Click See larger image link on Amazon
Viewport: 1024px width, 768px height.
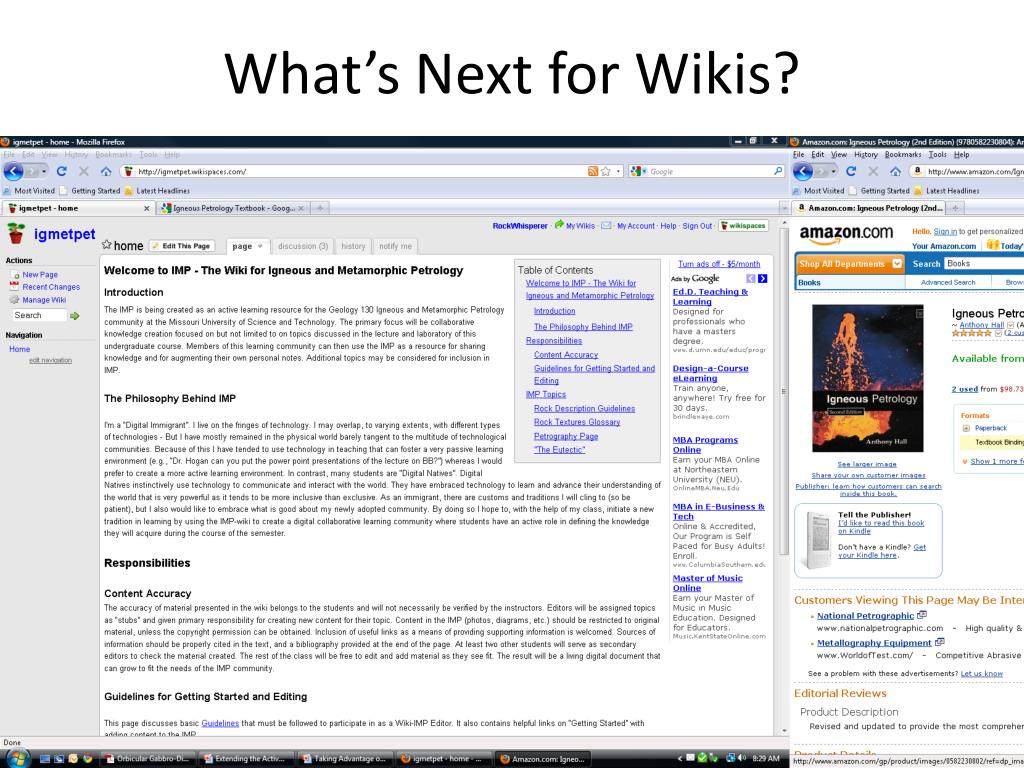(867, 464)
